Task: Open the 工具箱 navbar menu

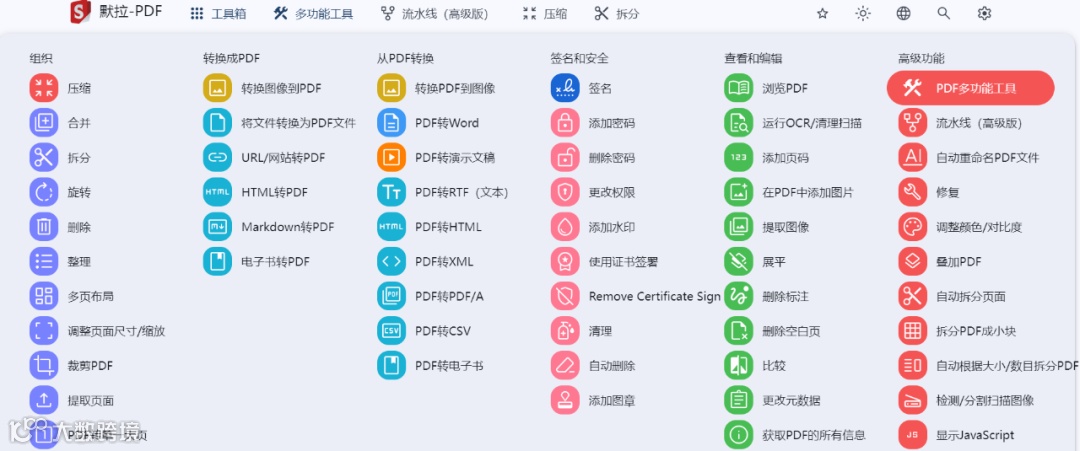Action: tap(218, 13)
